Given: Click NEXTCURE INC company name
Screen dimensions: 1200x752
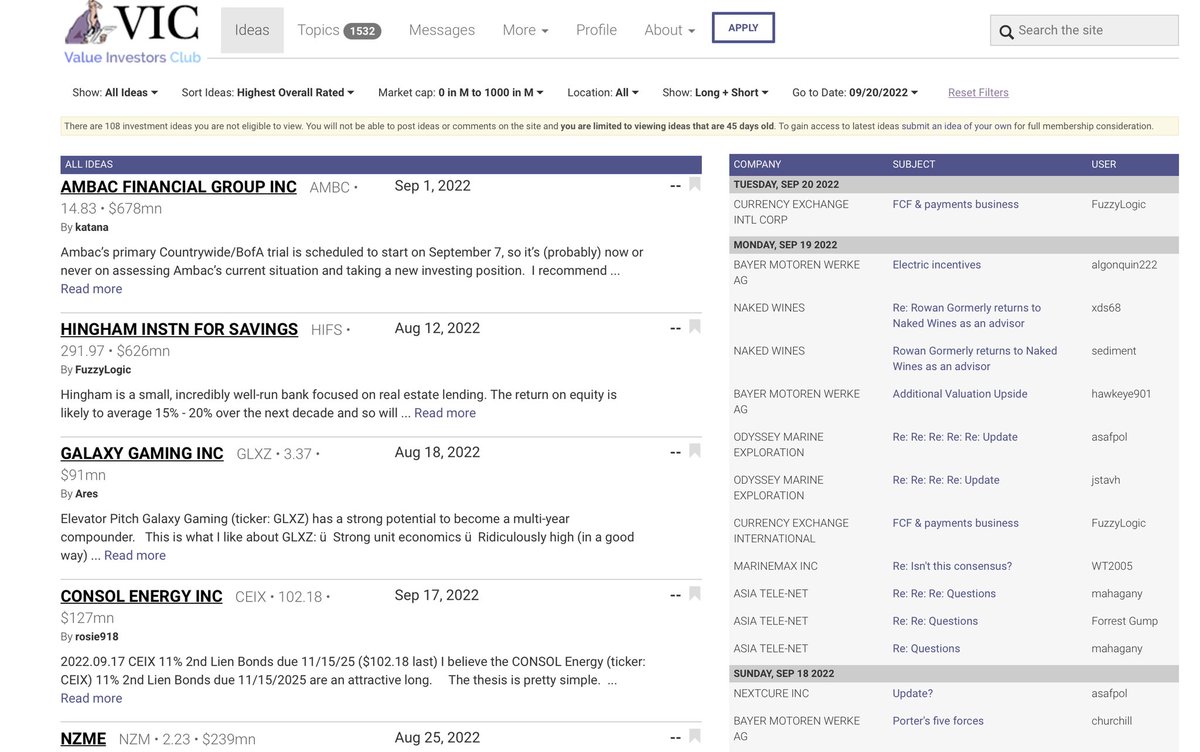Looking at the screenshot, I should pos(771,694).
